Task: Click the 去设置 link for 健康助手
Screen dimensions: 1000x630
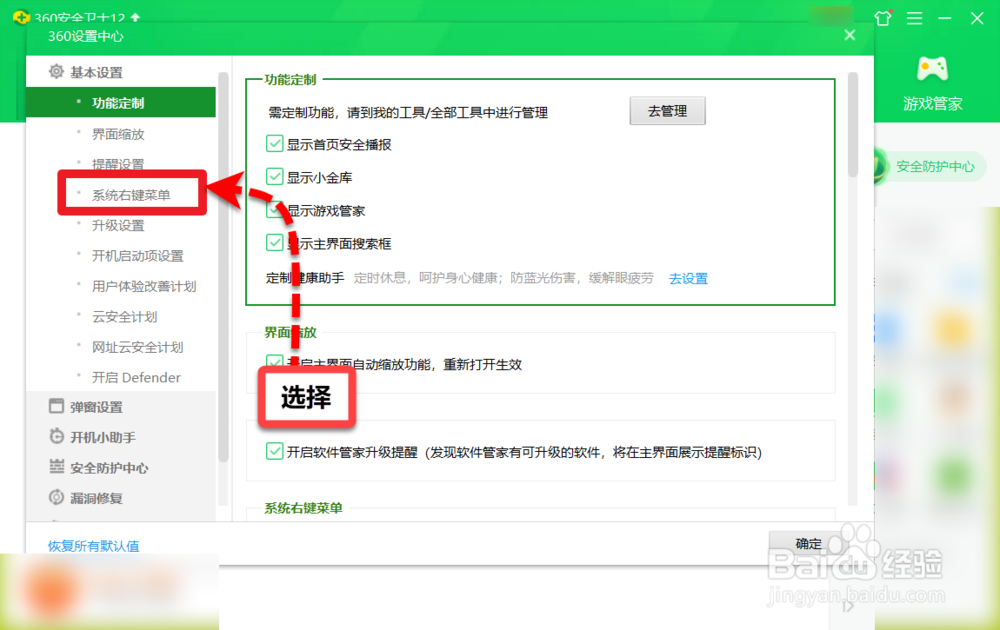Action: point(688,279)
